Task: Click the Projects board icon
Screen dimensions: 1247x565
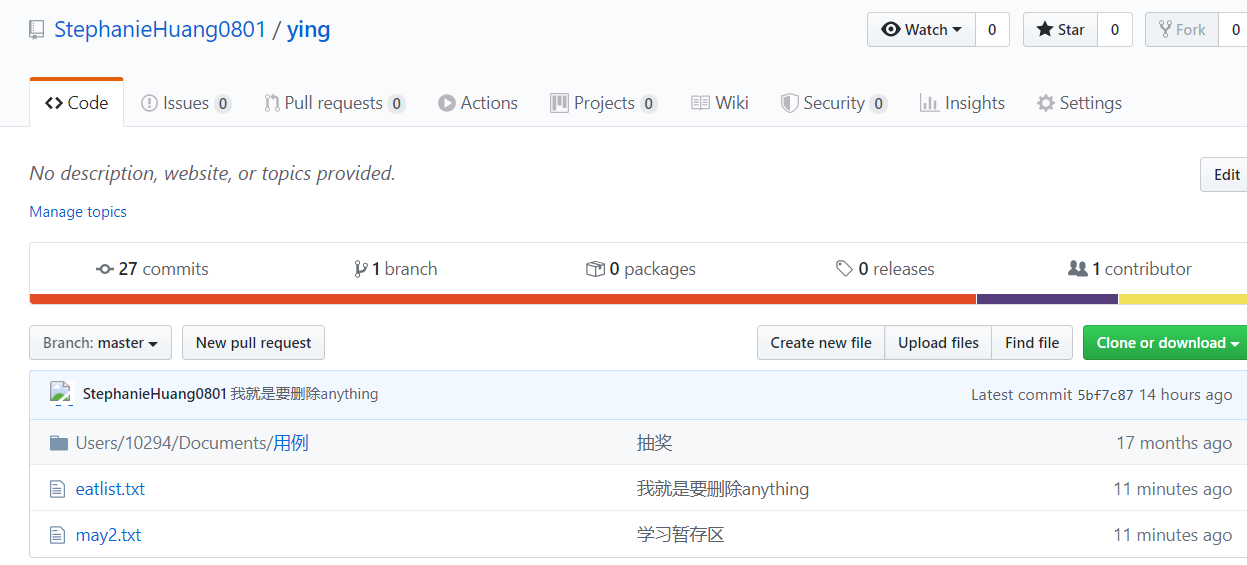Action: point(559,103)
